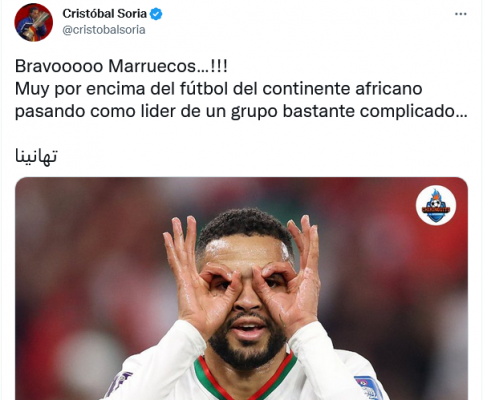Select the word "Marruecos" in the tweet

152,66
